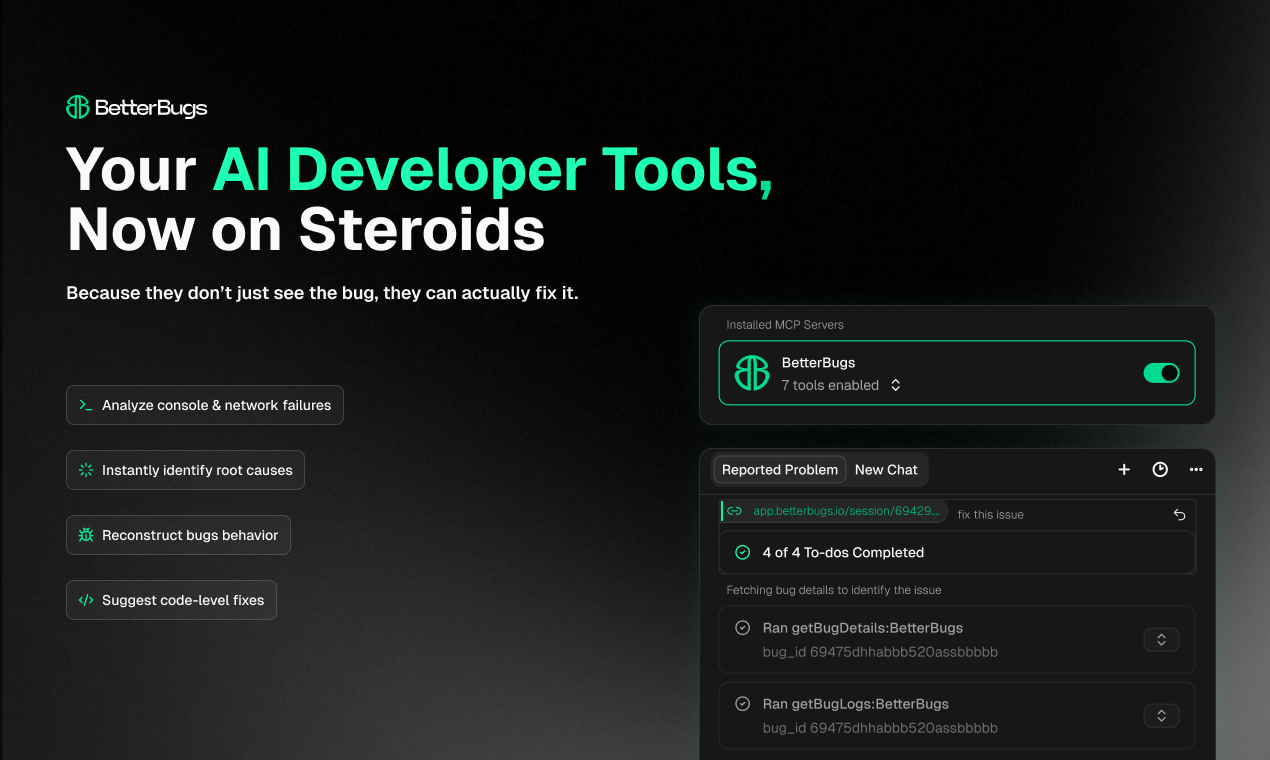Select the terminal icon beside 'Analyze console & network failures'
The image size is (1270, 760).
(87, 405)
